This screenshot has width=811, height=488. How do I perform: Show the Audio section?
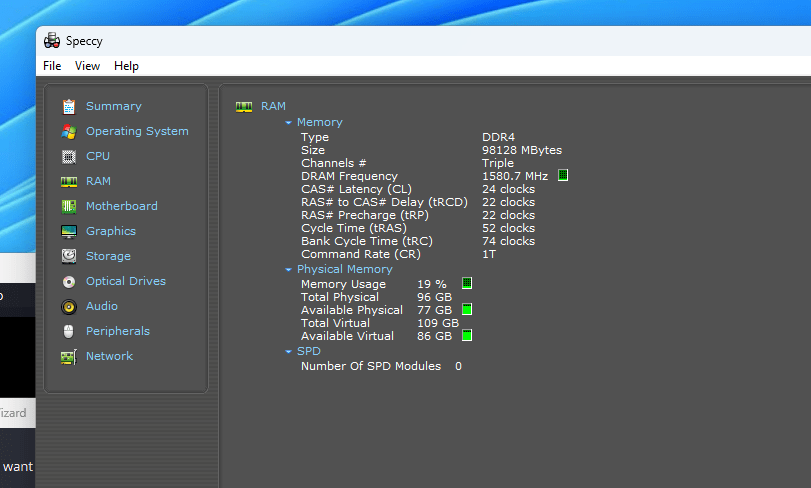101,306
